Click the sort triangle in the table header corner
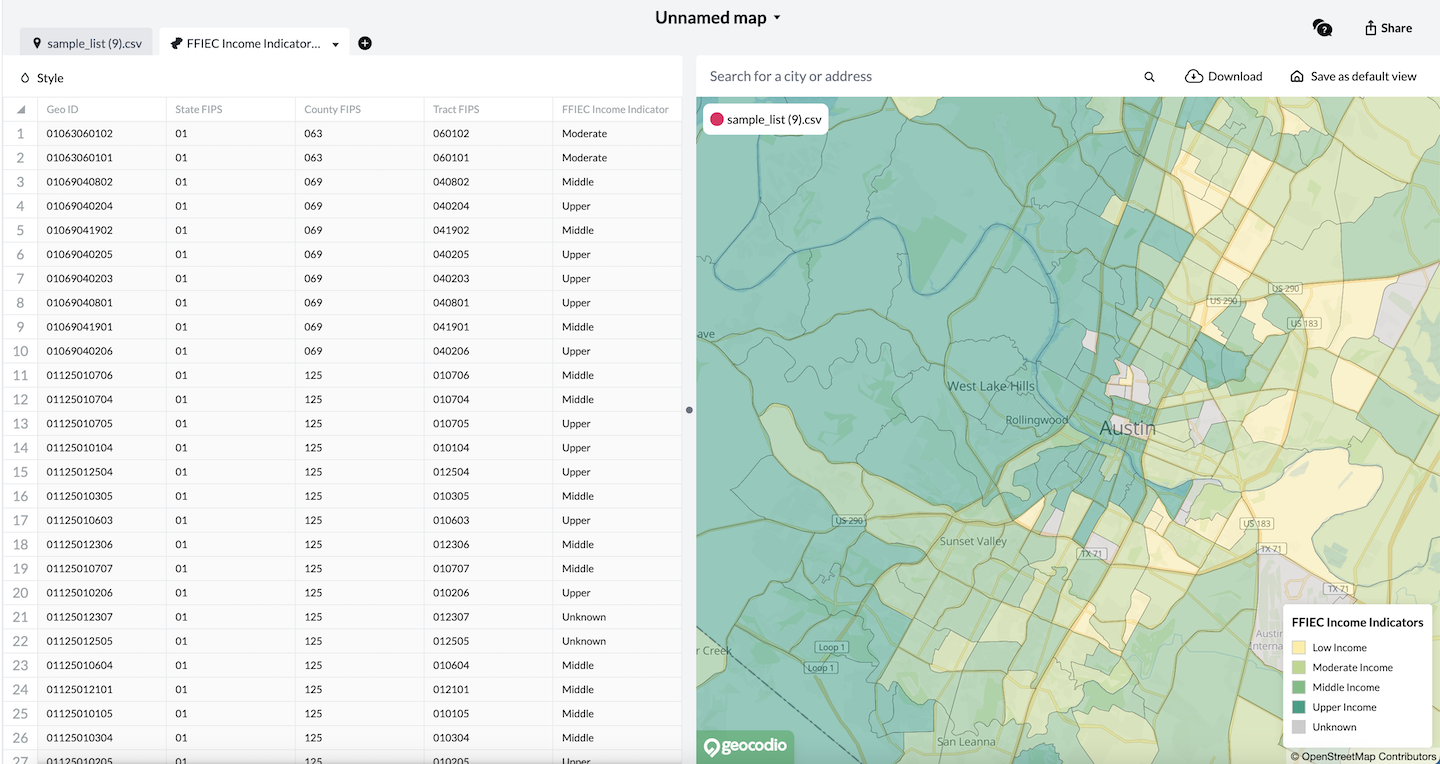The width and height of the screenshot is (1440, 764). coord(19,109)
